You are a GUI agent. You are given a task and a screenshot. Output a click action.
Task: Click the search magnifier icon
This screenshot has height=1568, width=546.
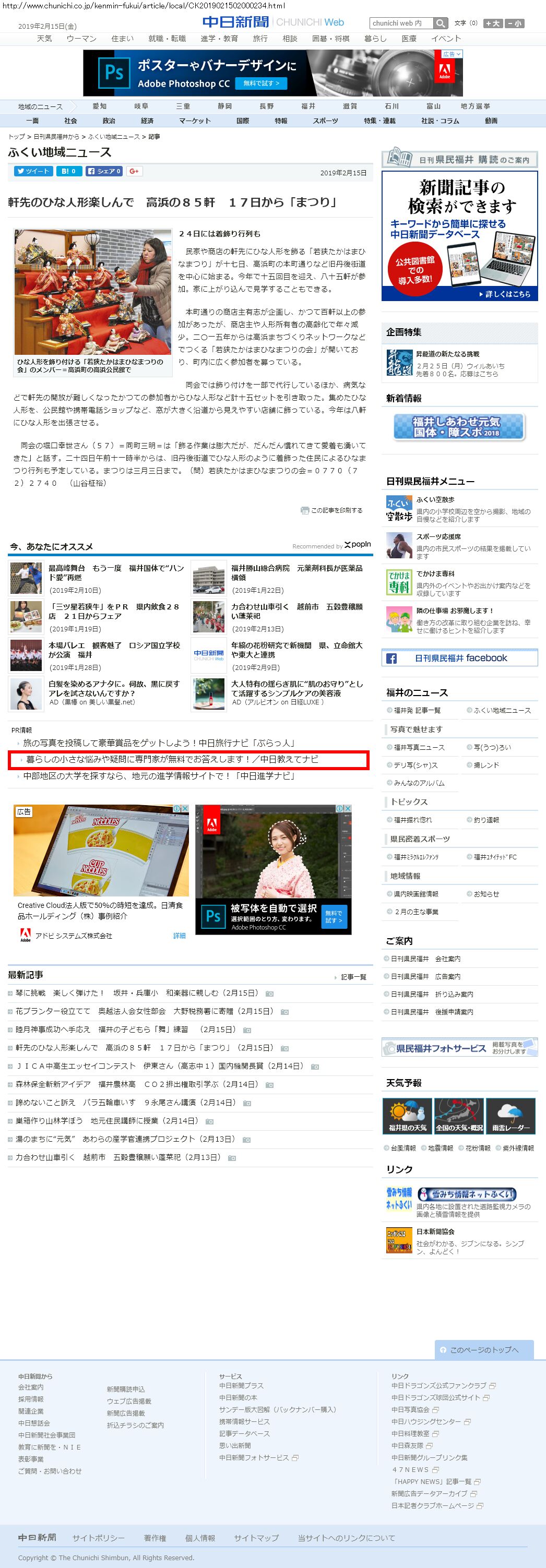tap(440, 23)
